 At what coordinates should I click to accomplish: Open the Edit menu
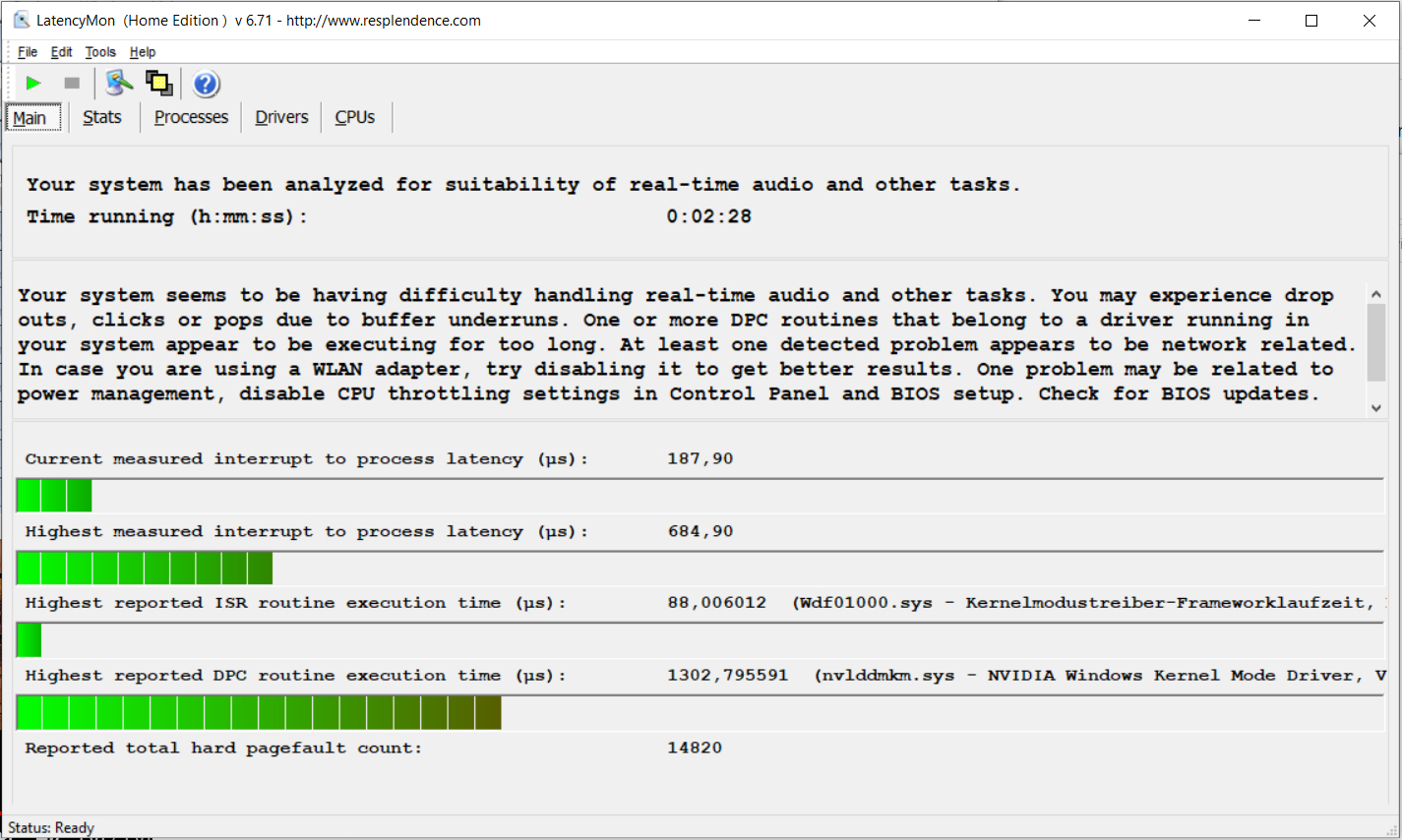pos(61,52)
